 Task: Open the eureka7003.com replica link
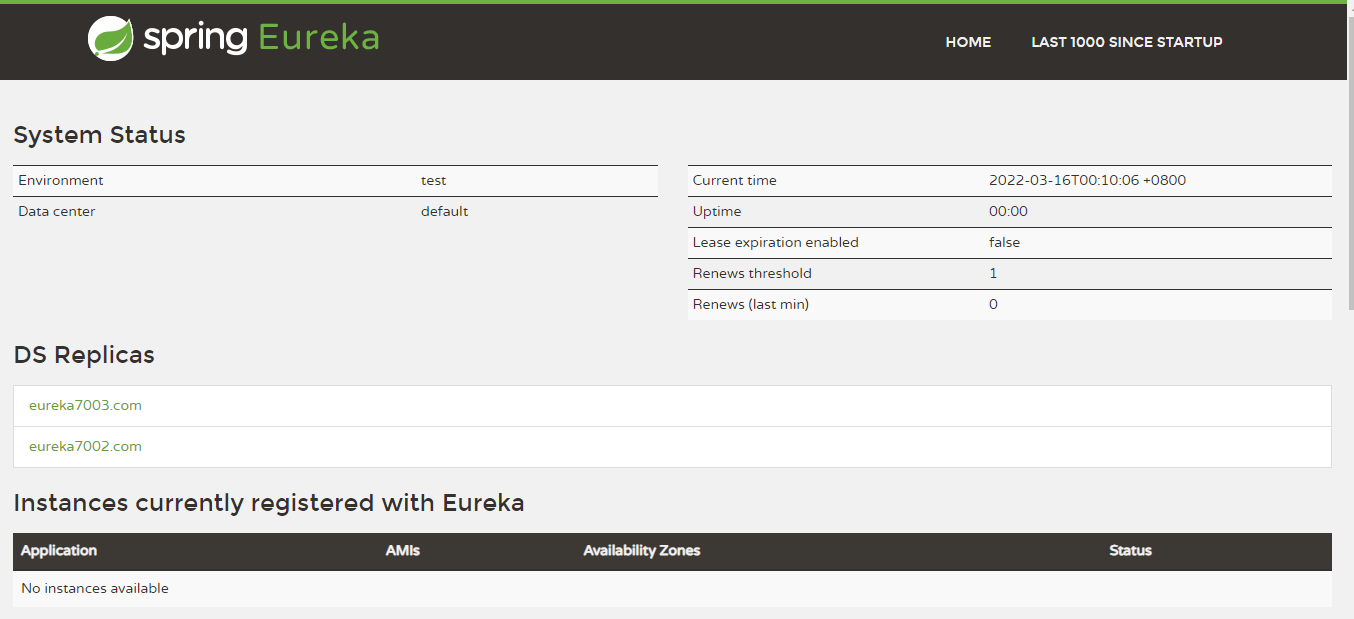(x=85, y=405)
